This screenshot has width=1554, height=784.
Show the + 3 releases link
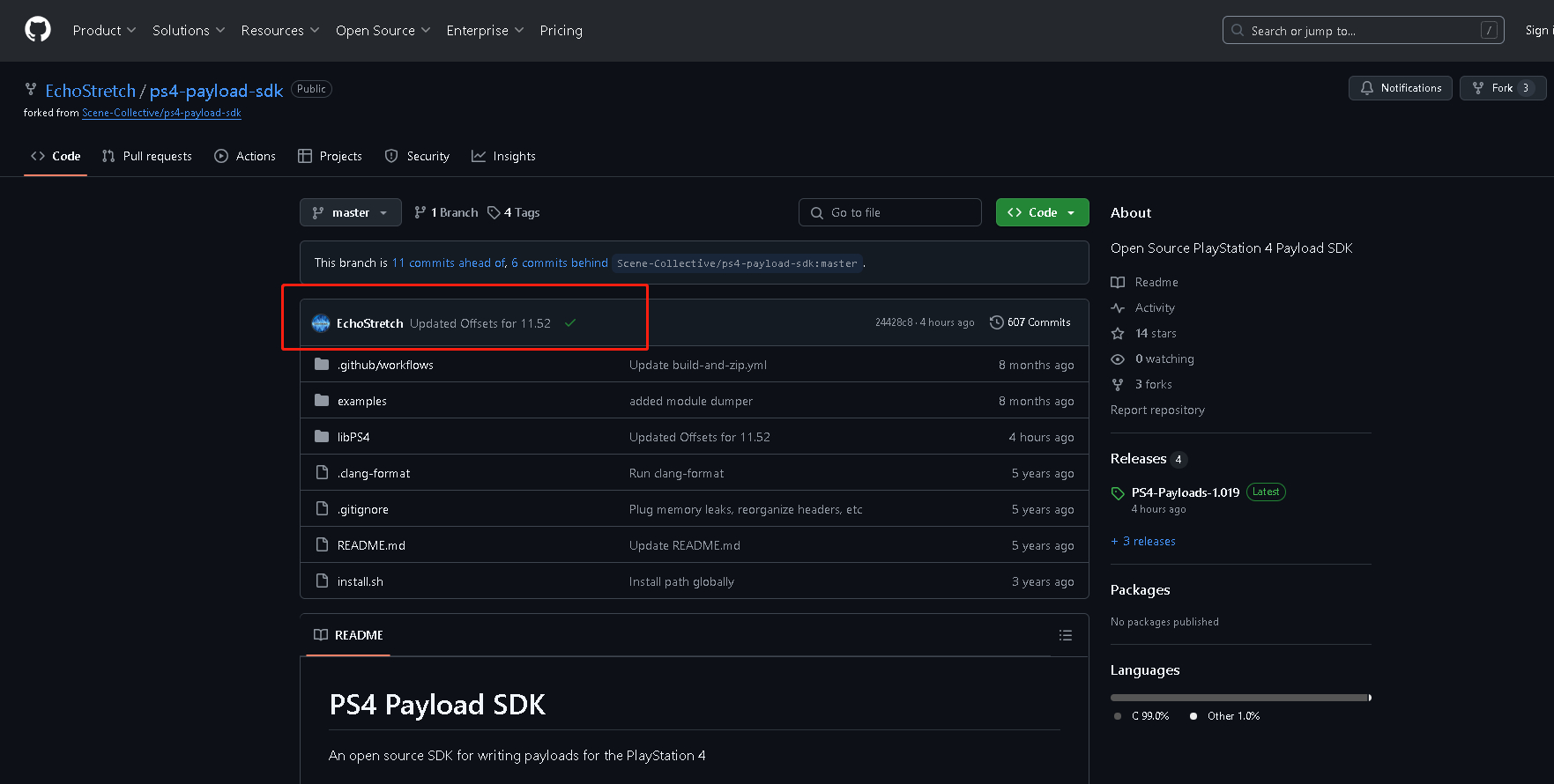pos(1143,541)
